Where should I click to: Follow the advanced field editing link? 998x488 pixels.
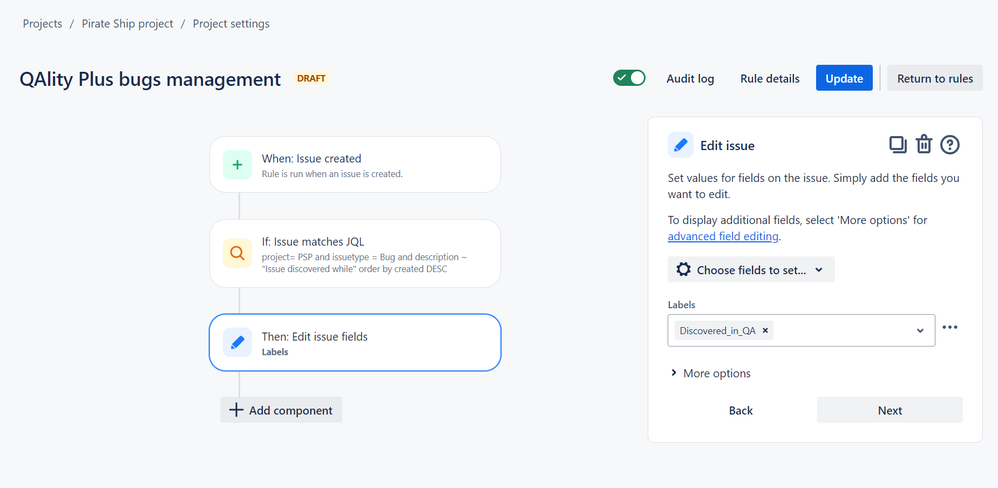723,237
